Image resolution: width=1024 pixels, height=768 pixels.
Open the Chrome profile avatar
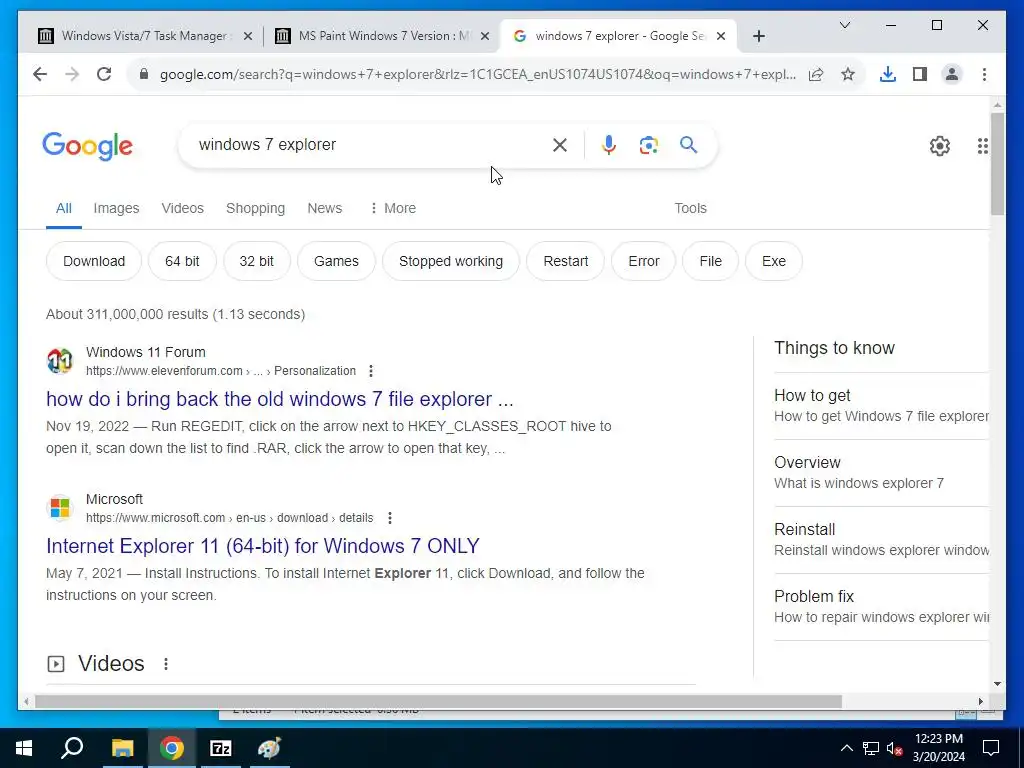pos(952,74)
